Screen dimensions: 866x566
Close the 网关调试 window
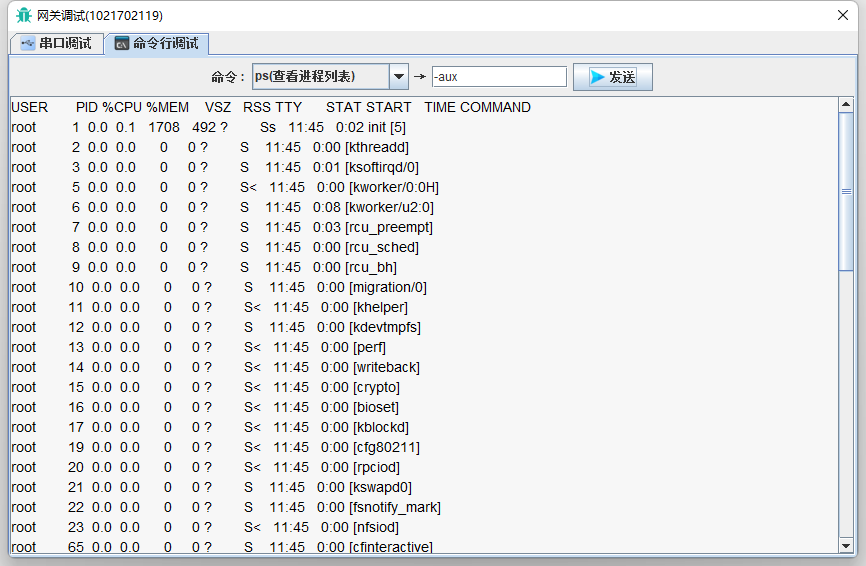pos(843,15)
